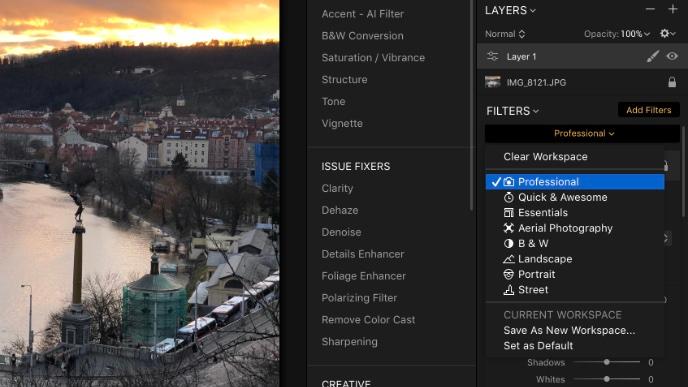Click the Shadows slider handle

coord(606,362)
